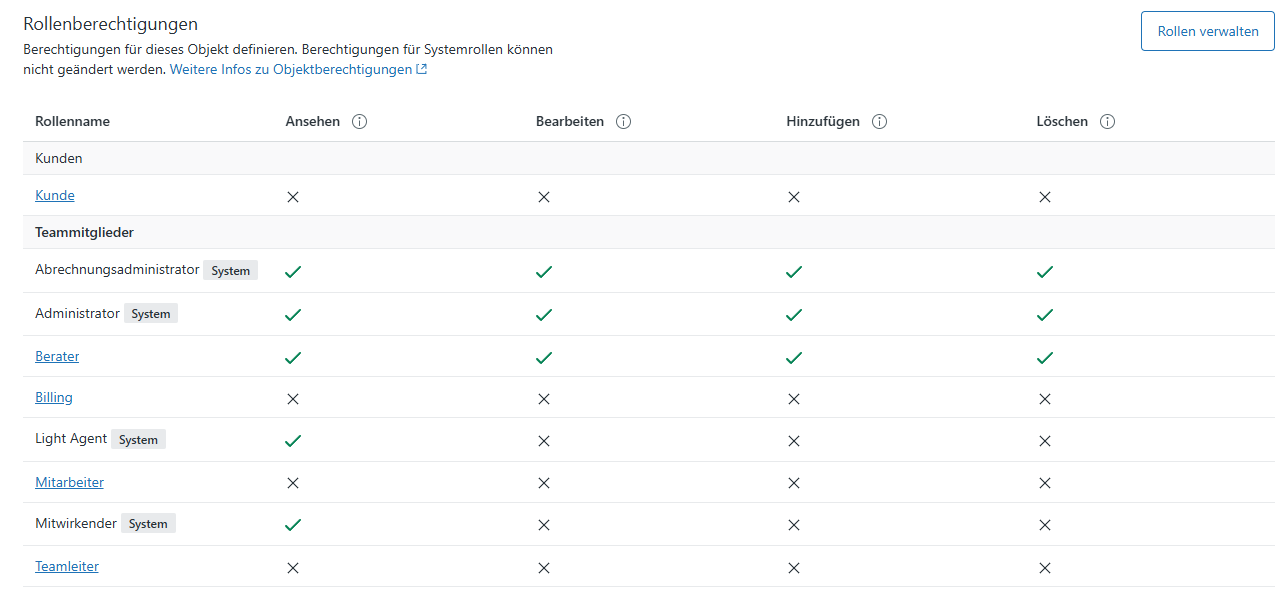Screen dimensions: 1283x600
Task: Open the Weitere Infos zu Objektberechtigungen link
Action: click(x=297, y=70)
